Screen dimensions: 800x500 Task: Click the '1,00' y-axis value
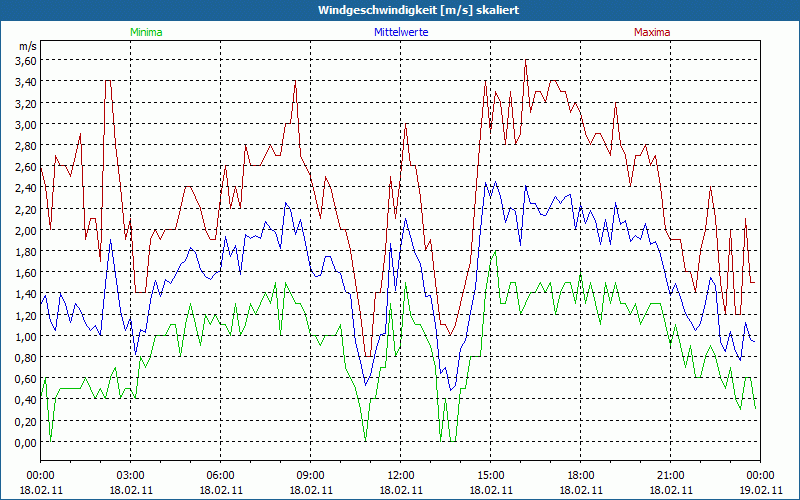(26, 336)
